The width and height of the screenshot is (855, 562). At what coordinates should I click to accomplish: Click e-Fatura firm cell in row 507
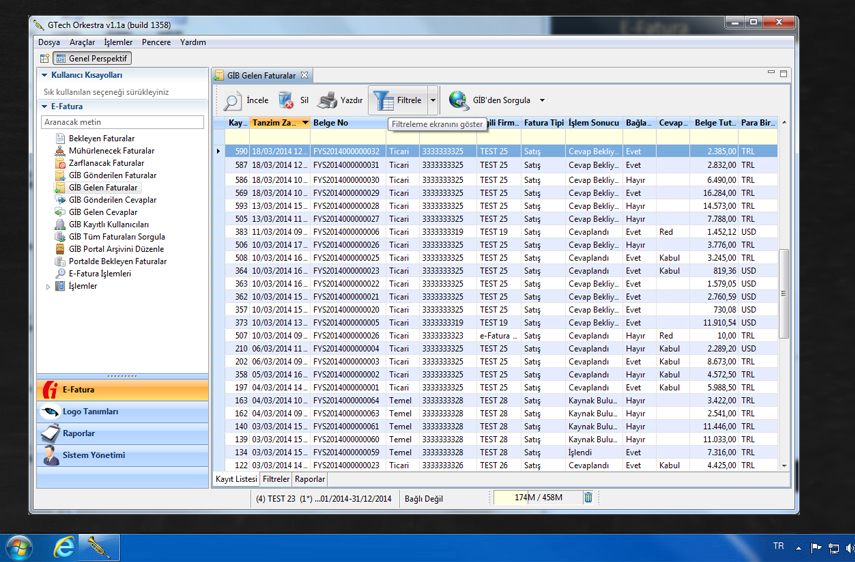(499, 336)
